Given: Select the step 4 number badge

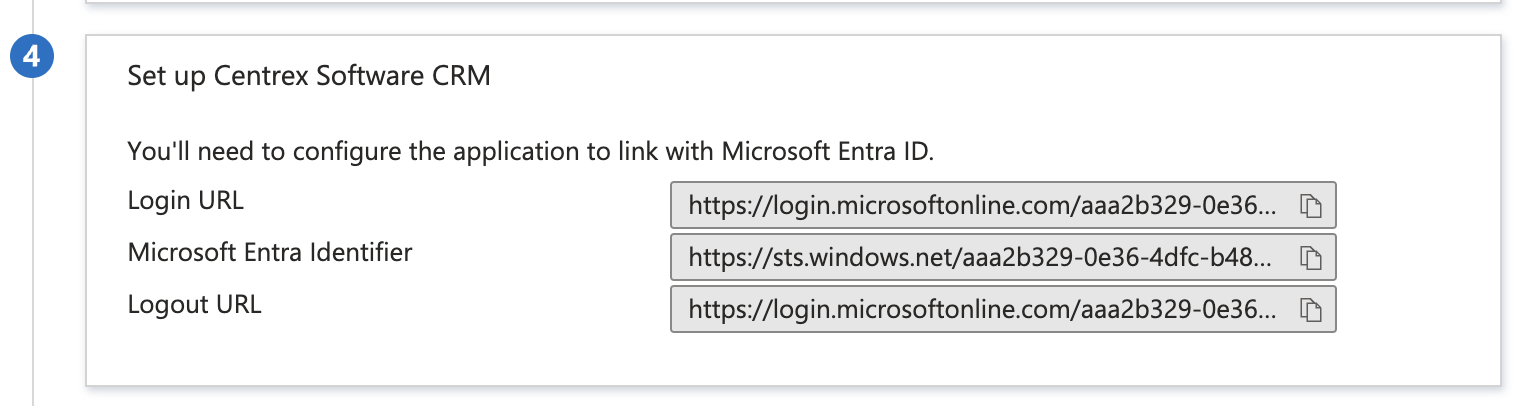Looking at the screenshot, I should [32, 57].
